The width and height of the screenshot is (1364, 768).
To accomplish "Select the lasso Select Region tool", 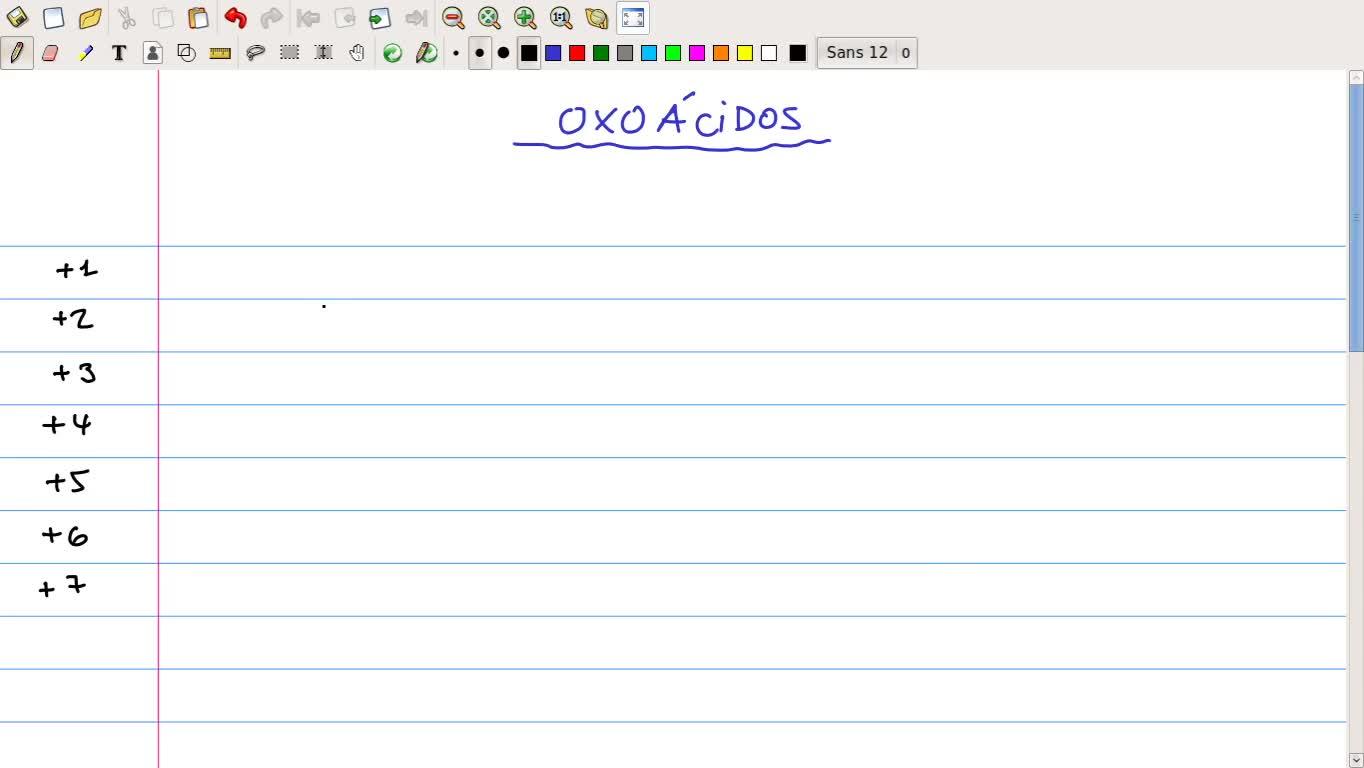I will coord(256,53).
